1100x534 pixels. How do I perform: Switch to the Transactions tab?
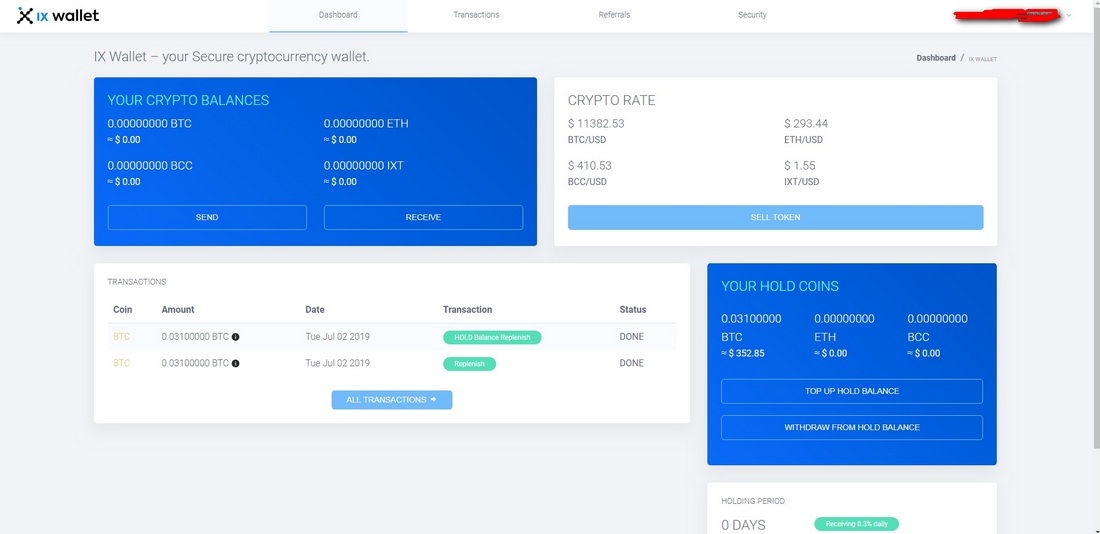(476, 15)
